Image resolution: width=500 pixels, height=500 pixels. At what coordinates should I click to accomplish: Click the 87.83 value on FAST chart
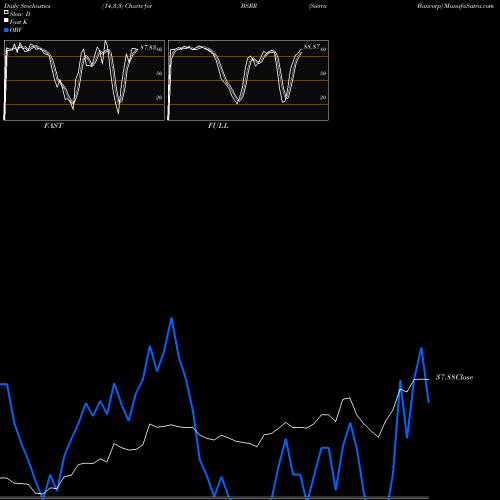point(148,48)
